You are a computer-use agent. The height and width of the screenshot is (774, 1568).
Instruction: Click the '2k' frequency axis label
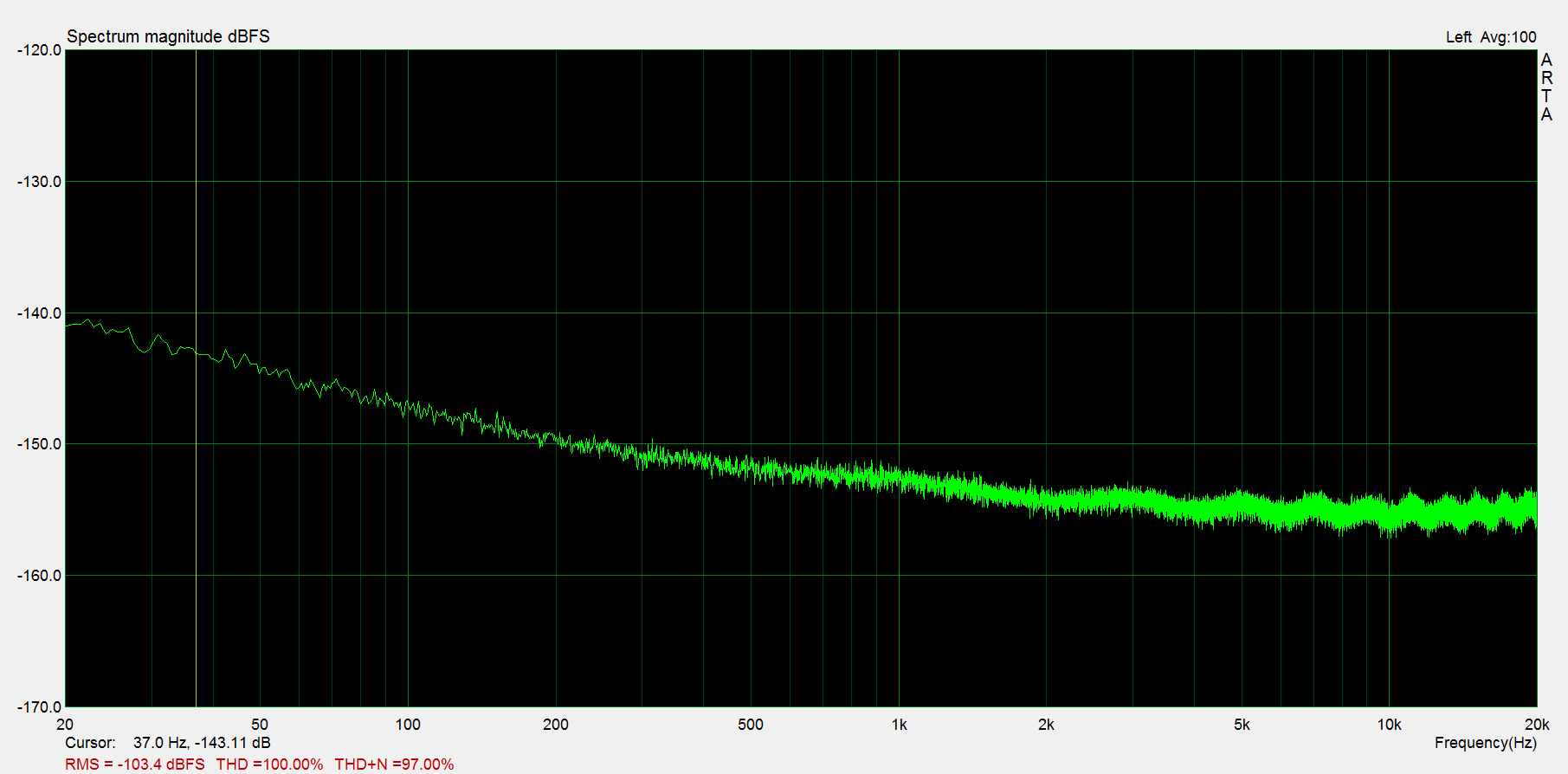[x=1046, y=725]
